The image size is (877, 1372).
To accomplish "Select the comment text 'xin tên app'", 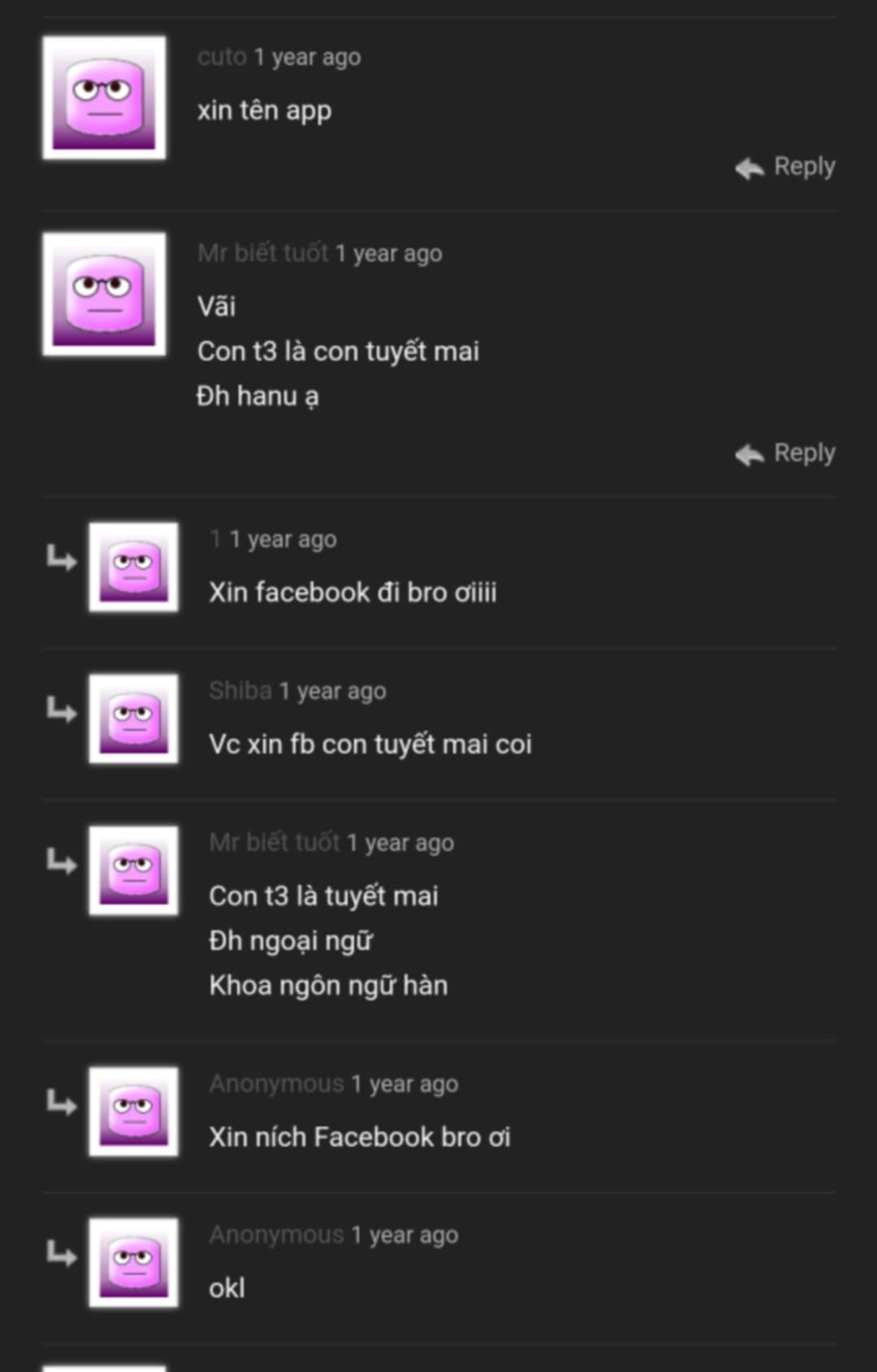I will [x=265, y=110].
